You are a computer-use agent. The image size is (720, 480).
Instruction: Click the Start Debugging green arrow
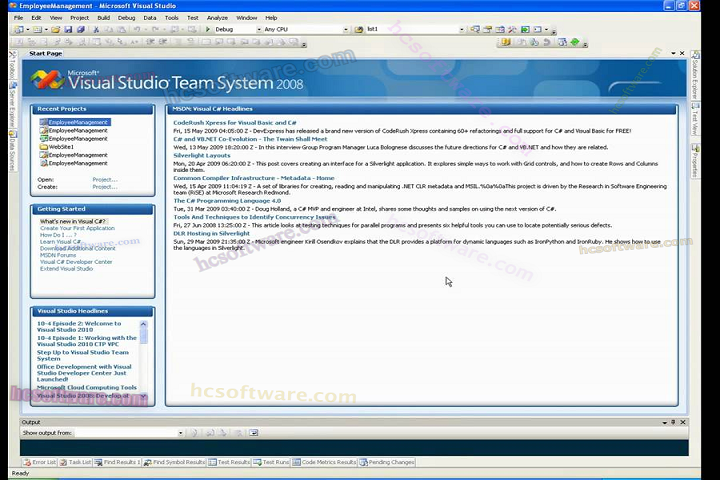pyautogui.click(x=208, y=29)
